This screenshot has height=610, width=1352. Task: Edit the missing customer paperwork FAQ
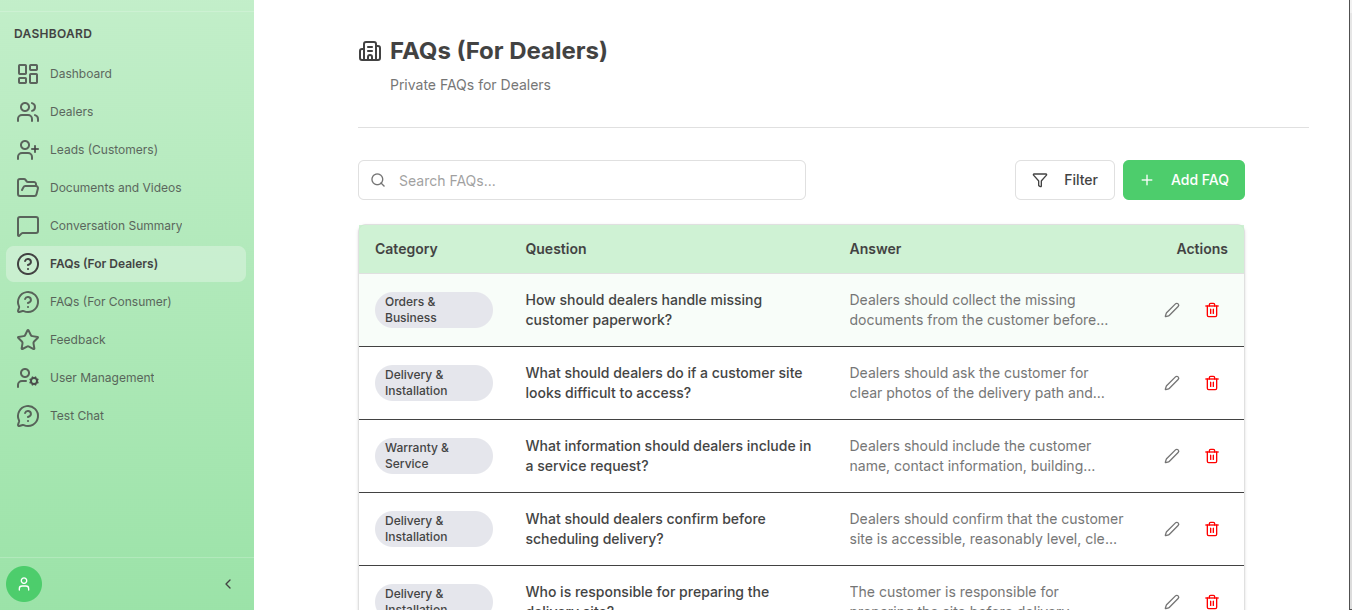[1172, 310]
